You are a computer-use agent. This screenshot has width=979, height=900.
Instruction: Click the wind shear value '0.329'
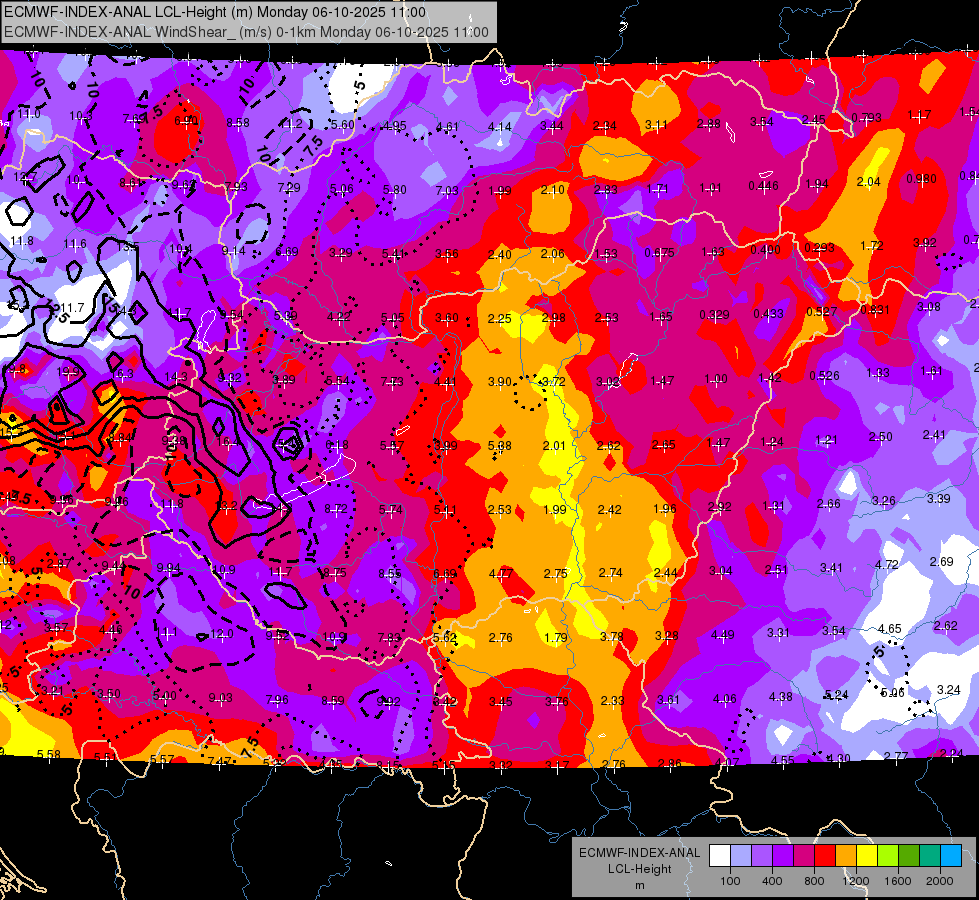click(x=714, y=314)
